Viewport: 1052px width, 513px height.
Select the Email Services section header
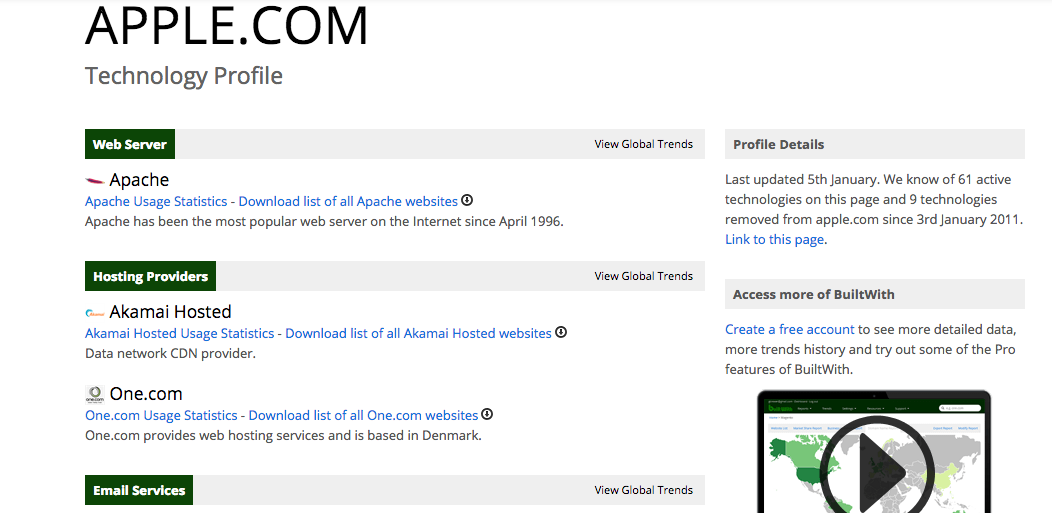pyautogui.click(x=139, y=490)
